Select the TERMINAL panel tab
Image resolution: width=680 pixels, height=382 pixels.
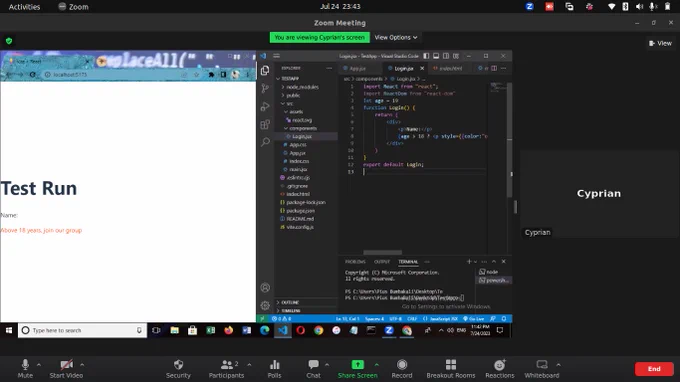[408, 262]
